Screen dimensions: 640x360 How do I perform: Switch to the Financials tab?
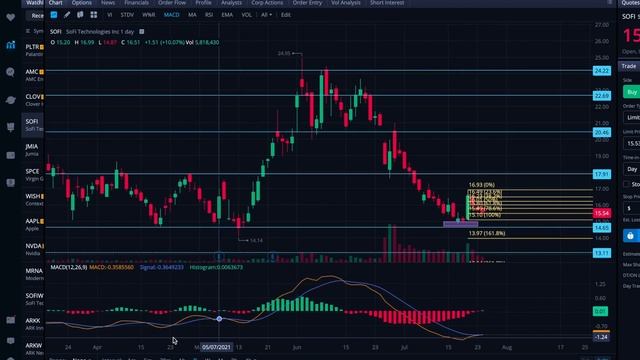tap(136, 3)
